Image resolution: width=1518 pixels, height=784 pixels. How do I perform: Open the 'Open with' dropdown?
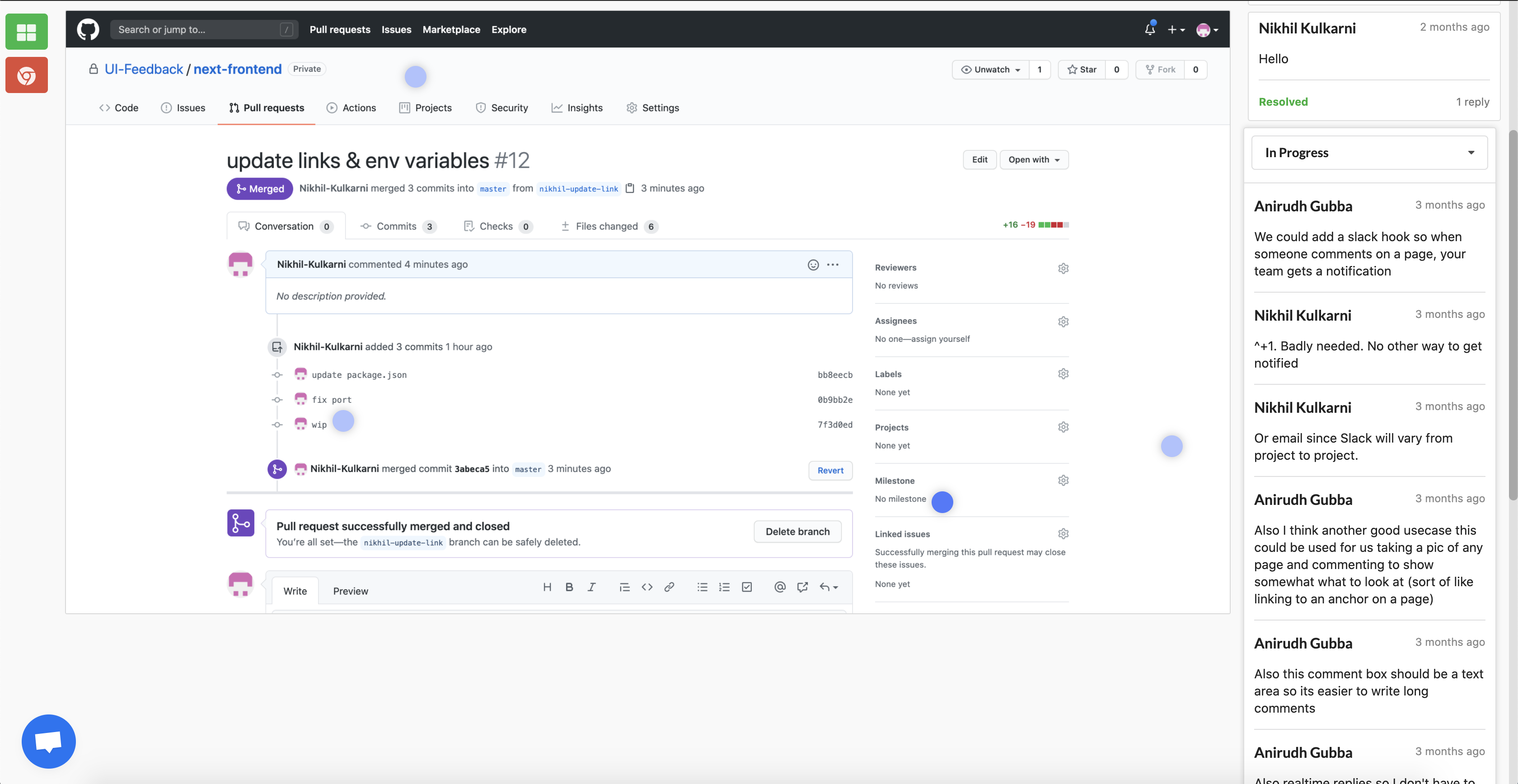pos(1034,159)
